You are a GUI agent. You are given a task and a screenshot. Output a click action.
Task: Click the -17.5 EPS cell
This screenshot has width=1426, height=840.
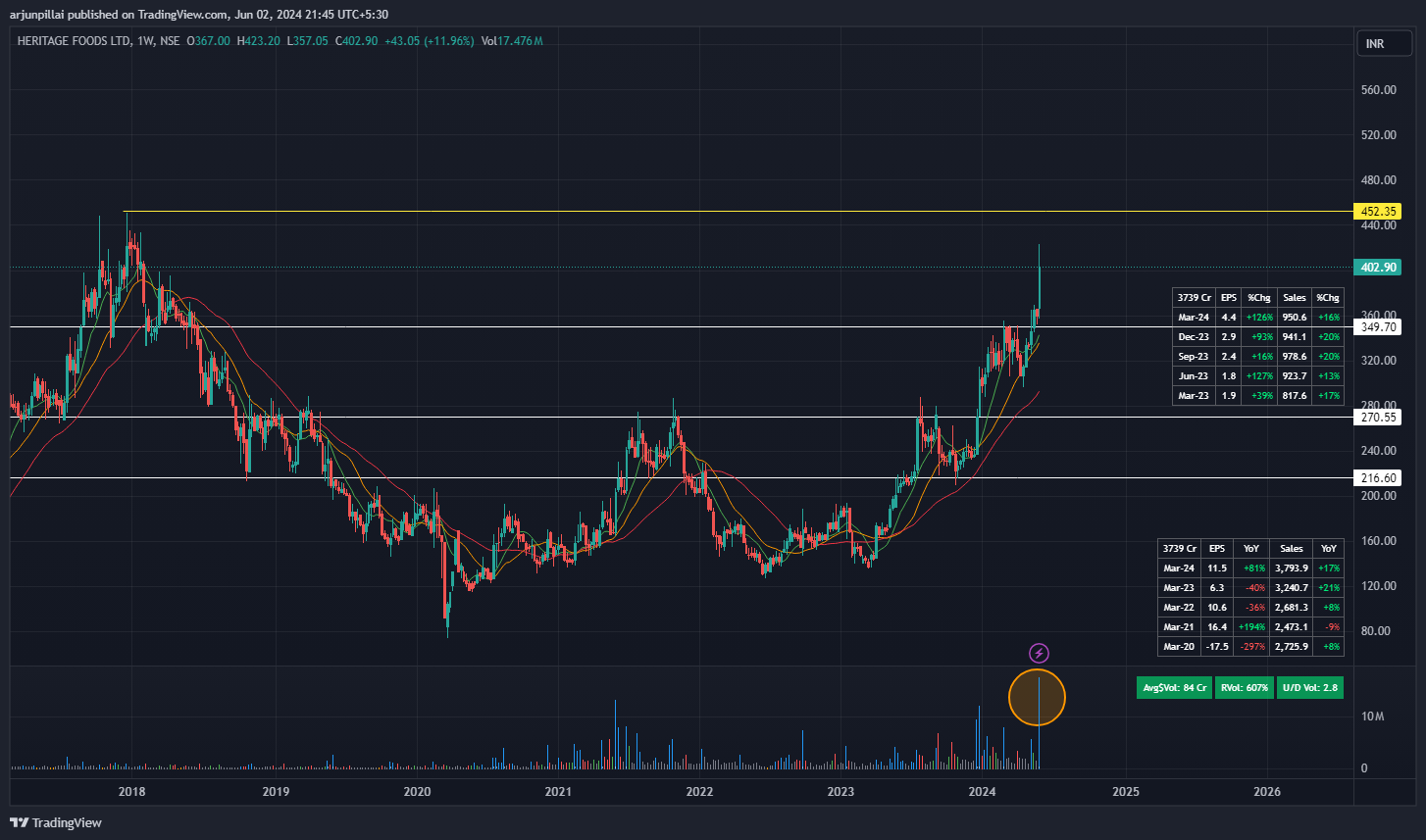click(x=1216, y=647)
